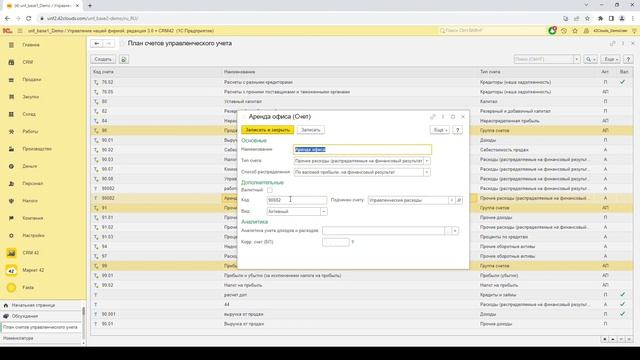640x360 pixels.
Task: Select row with code 99.01
Action: tap(362, 276)
